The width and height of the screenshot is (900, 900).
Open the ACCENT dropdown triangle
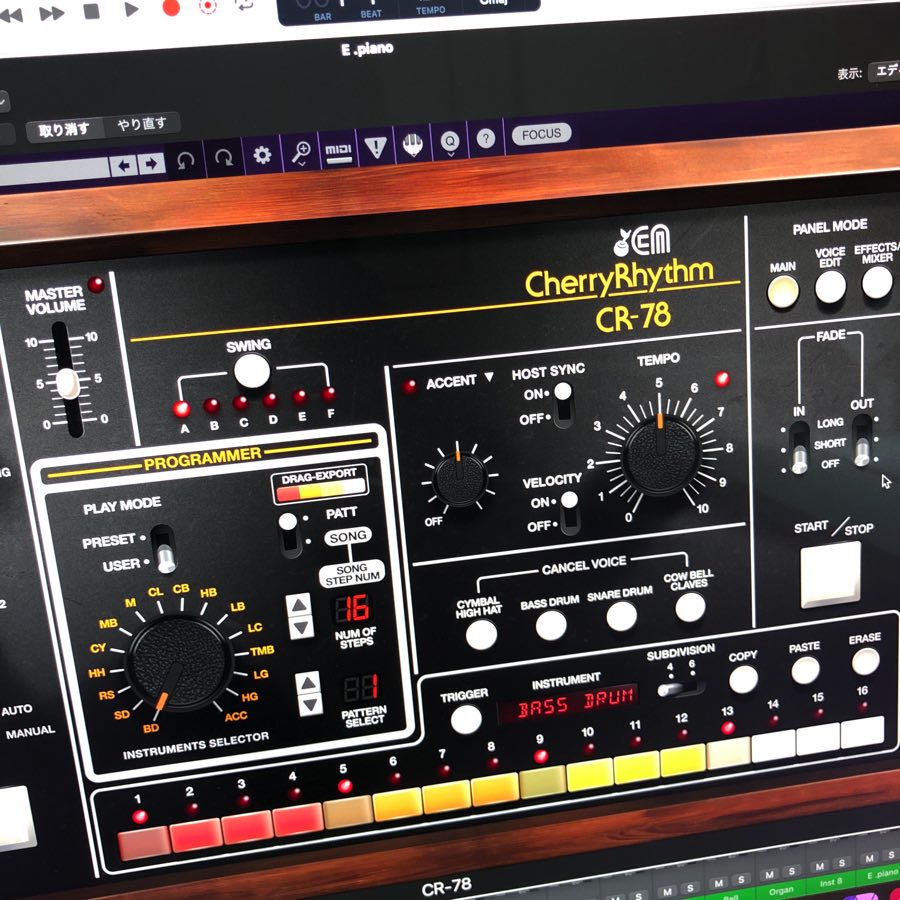pos(489,377)
